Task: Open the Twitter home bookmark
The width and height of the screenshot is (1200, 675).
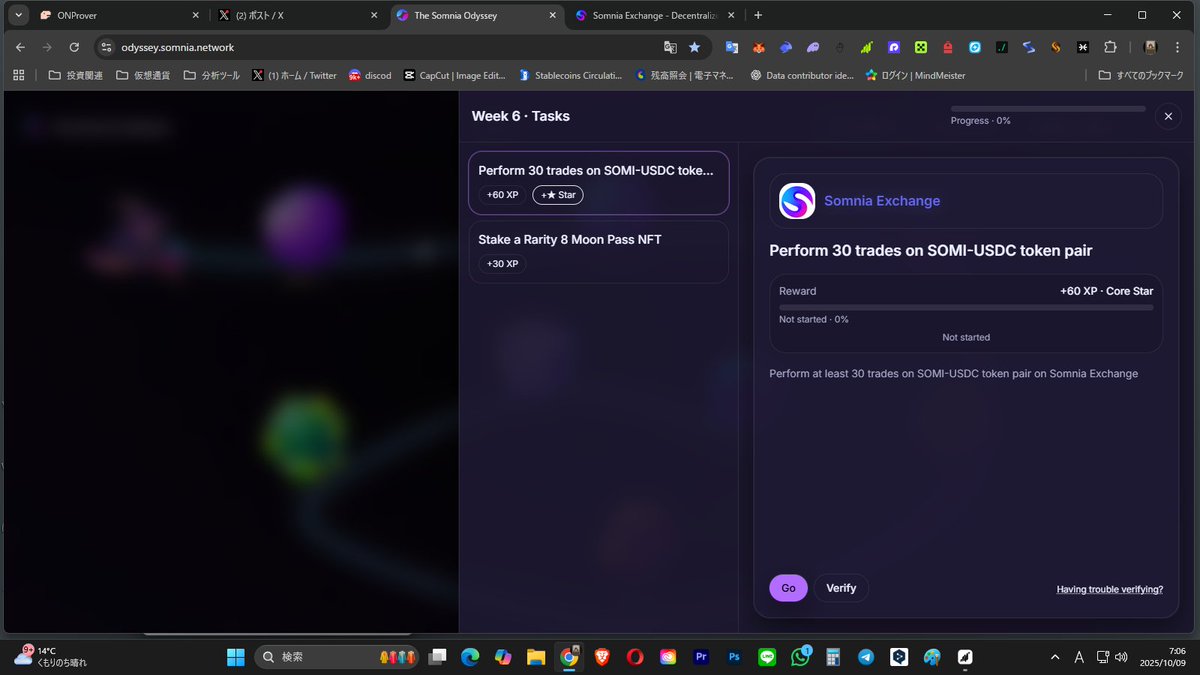Action: (x=294, y=75)
